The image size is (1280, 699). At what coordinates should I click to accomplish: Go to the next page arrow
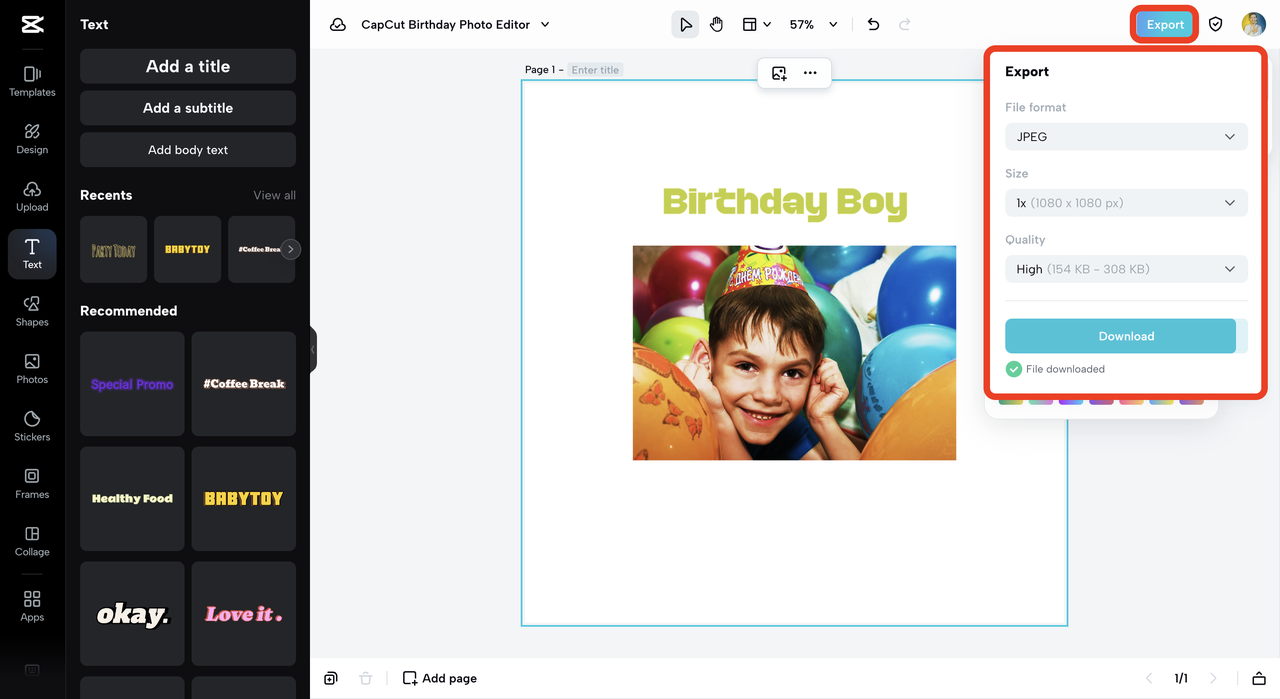click(1214, 678)
